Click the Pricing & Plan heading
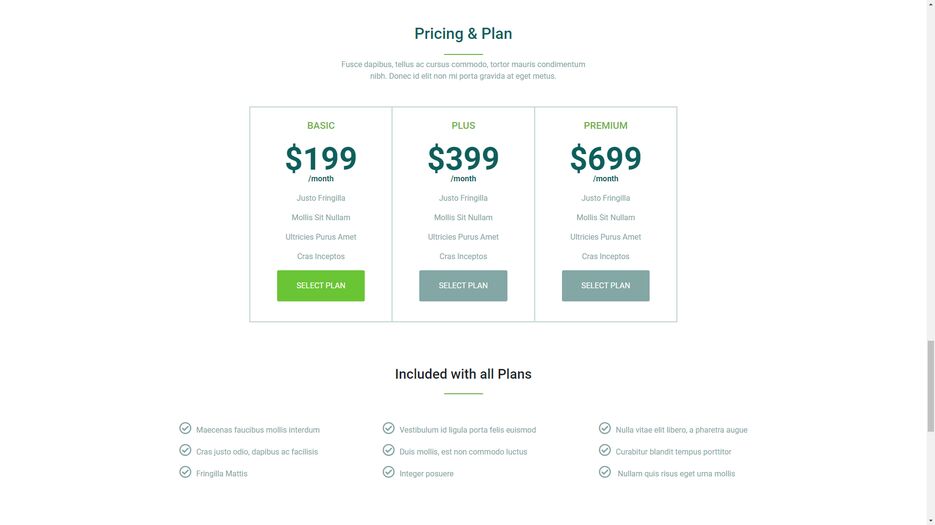Viewport: 935px width, 525px height. [463, 33]
